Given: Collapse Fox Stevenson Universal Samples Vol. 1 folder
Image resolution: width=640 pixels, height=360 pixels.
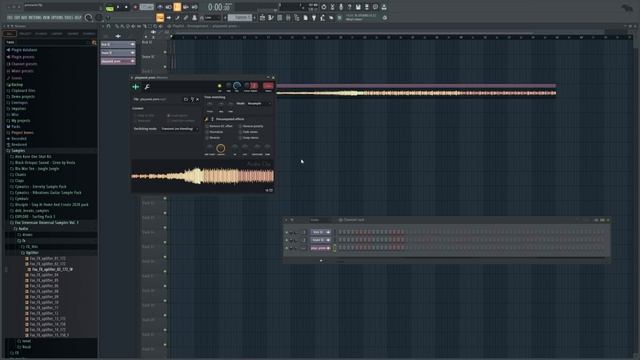Looking at the screenshot, I should click(x=47, y=223).
